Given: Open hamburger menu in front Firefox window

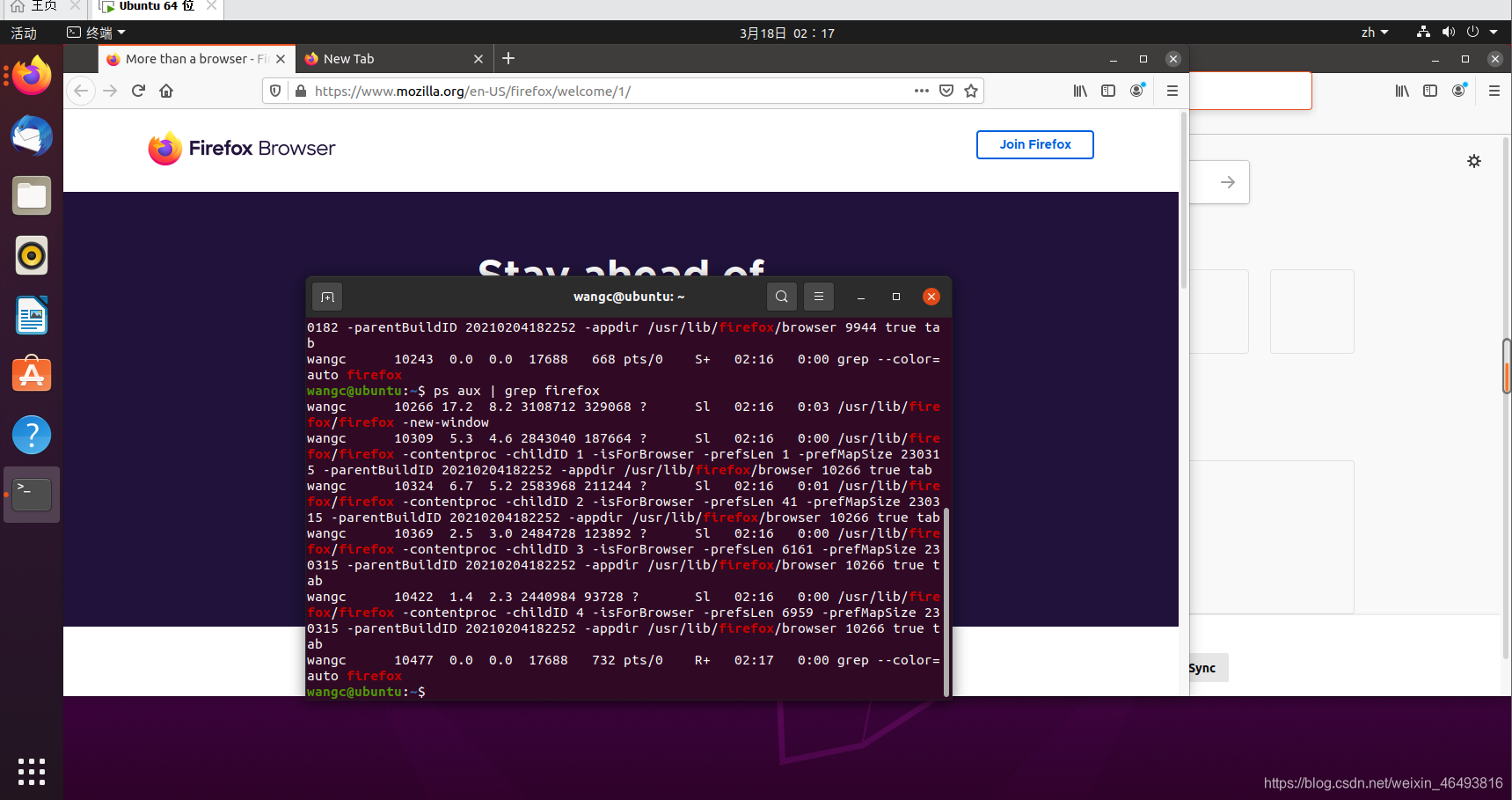Looking at the screenshot, I should (x=1172, y=91).
